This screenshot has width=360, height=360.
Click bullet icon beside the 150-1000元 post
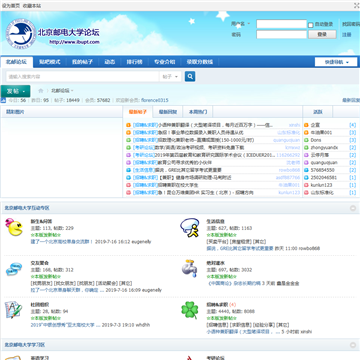pyautogui.click(x=128, y=140)
